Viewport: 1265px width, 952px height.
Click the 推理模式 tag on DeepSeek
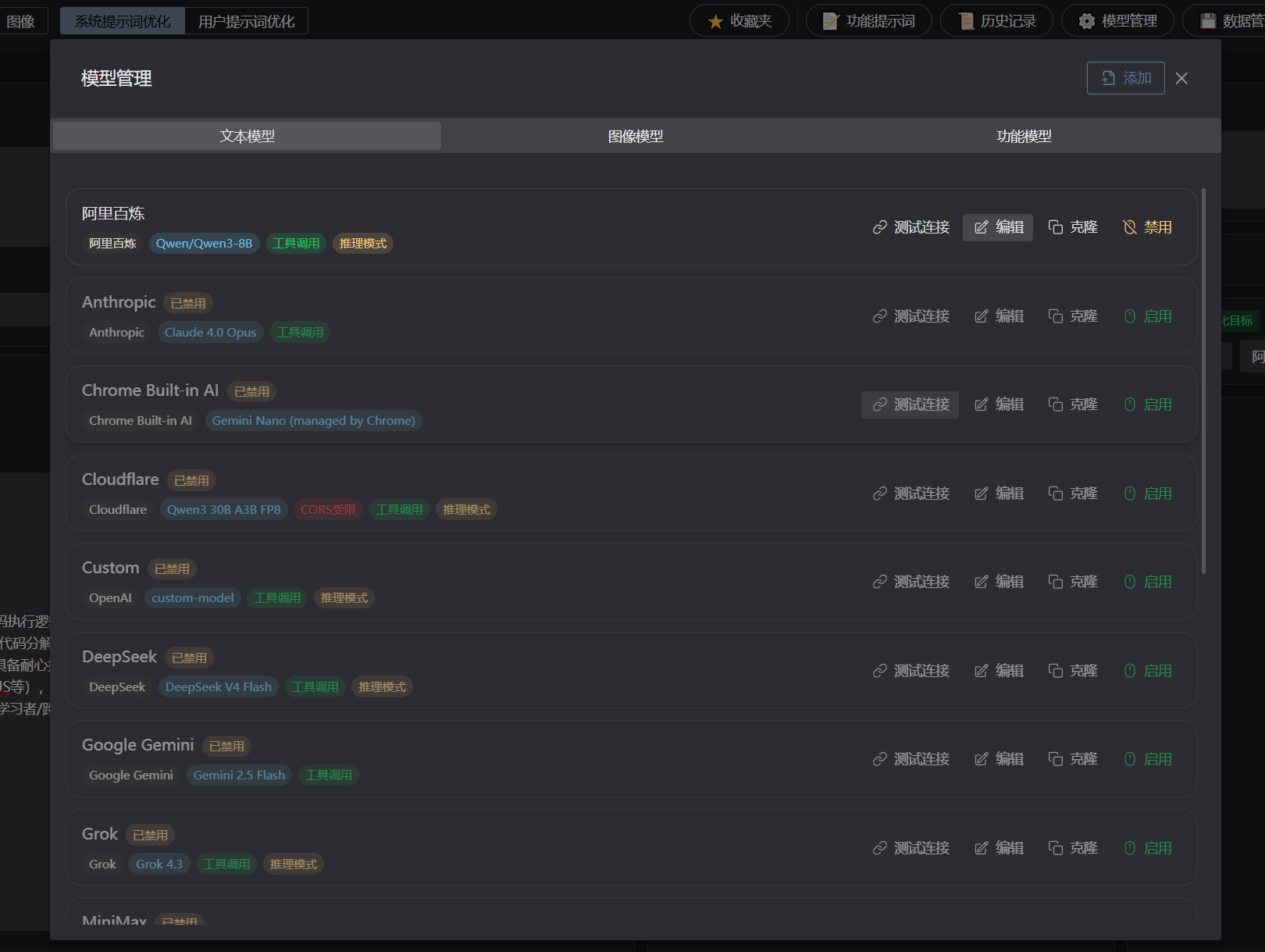(x=382, y=687)
